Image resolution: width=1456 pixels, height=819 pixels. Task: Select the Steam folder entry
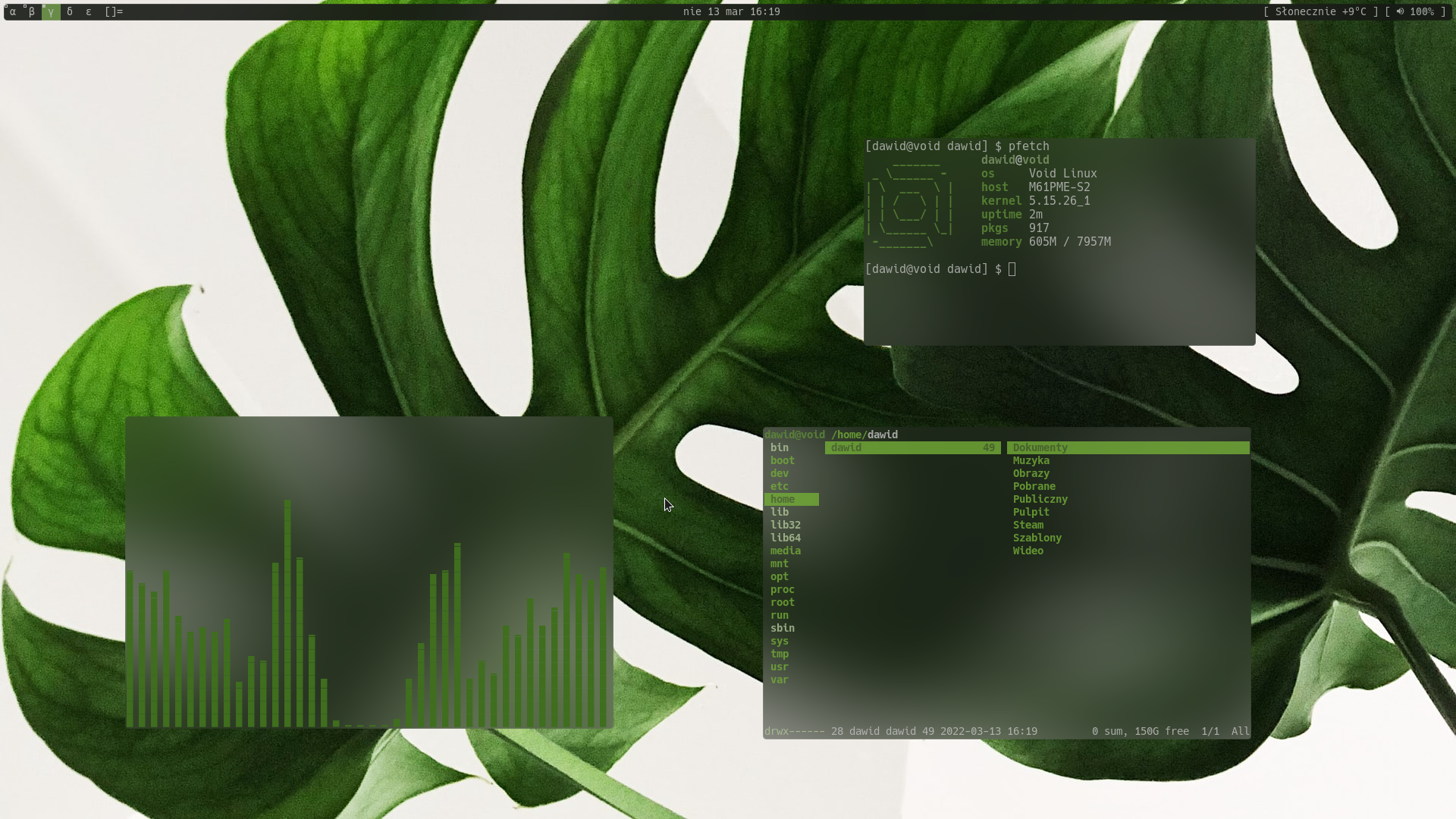(x=1028, y=526)
